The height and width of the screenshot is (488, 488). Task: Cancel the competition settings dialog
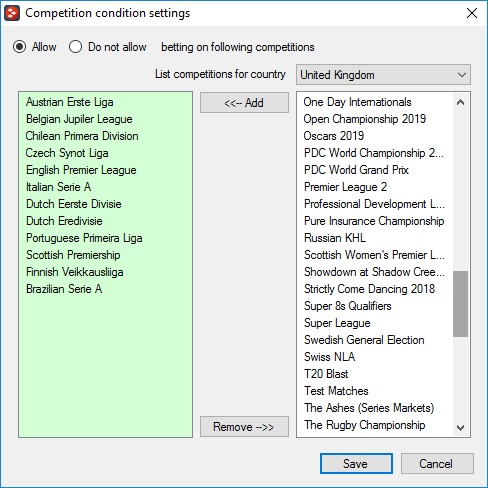[437, 463]
